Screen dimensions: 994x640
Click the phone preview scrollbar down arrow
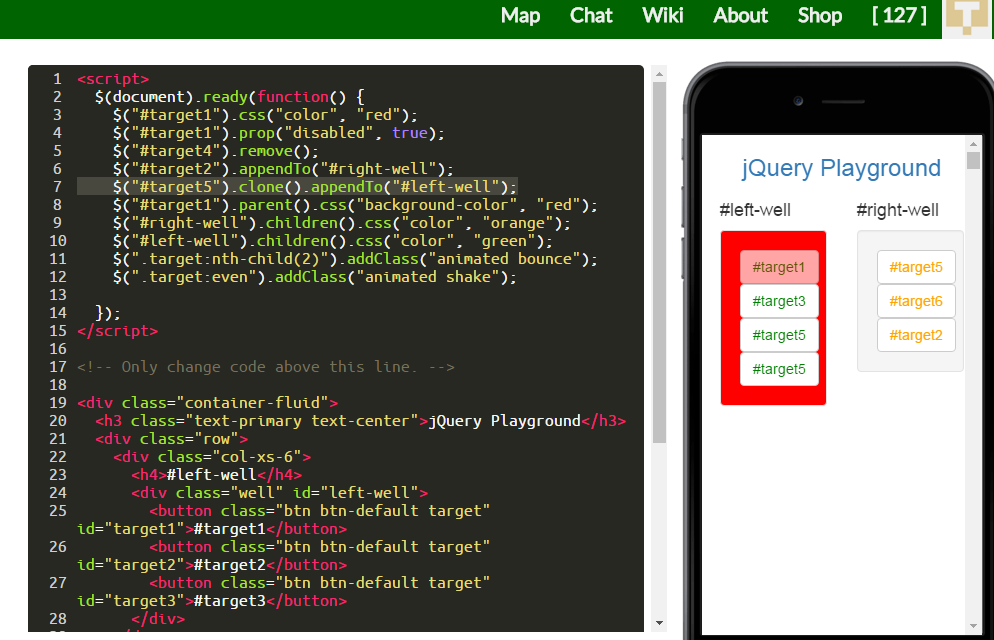pyautogui.click(x=973, y=626)
